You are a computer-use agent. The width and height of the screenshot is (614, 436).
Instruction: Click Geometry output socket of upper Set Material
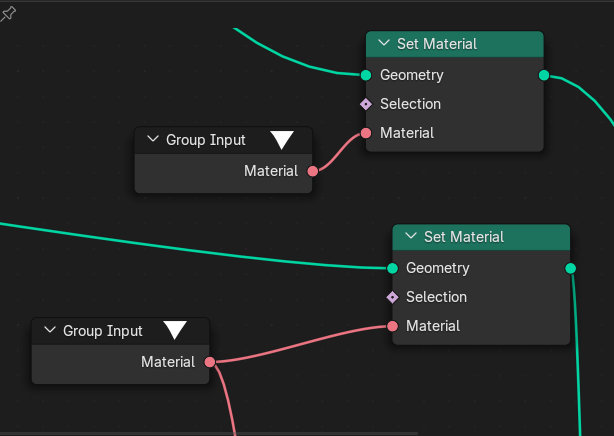(x=544, y=75)
